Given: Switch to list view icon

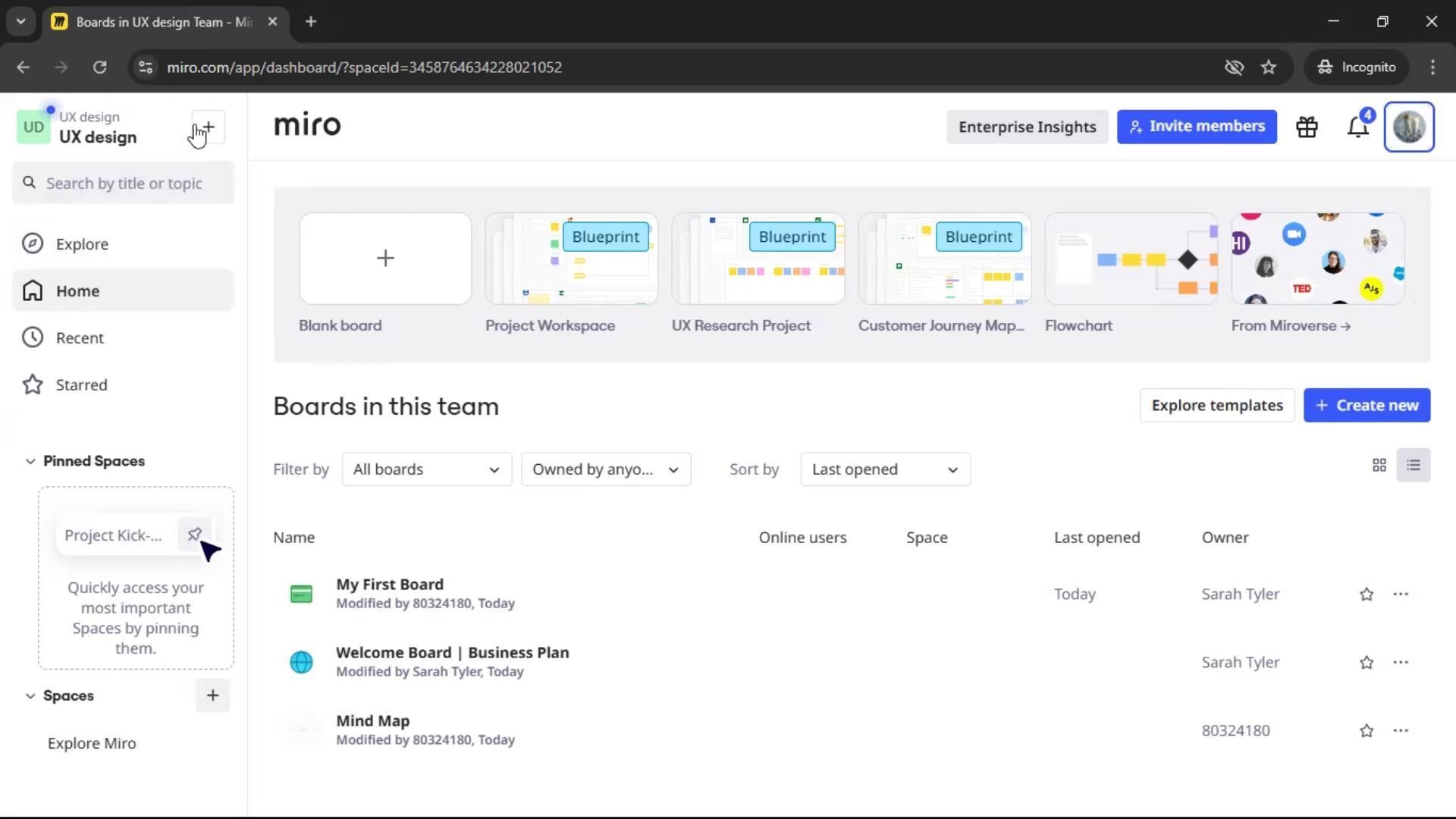Looking at the screenshot, I should [1414, 466].
